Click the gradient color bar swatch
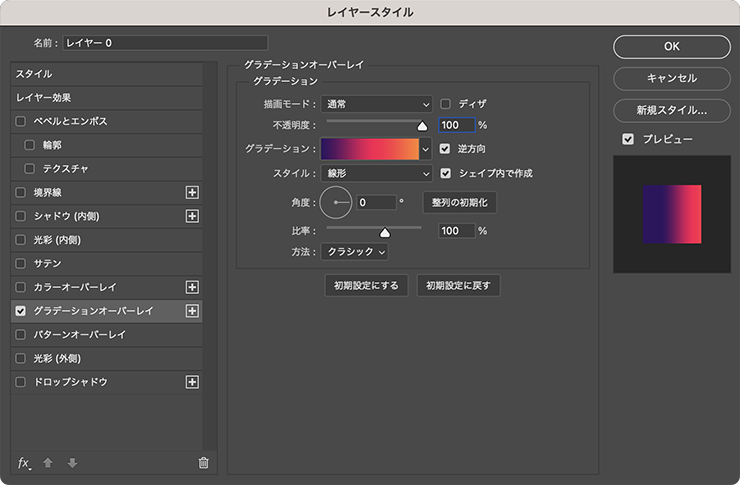Screen dimensions: 740x485 370,148
